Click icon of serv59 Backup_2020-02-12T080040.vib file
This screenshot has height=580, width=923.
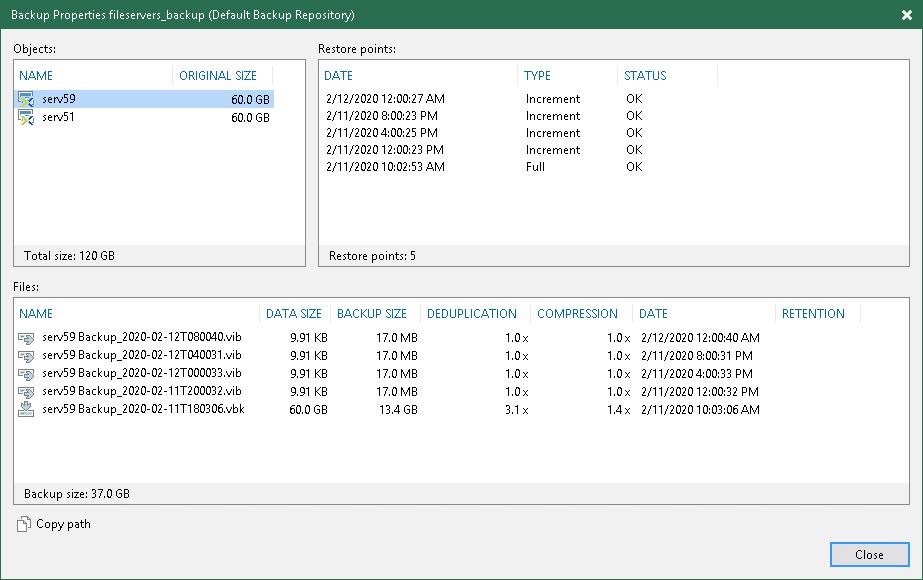[x=27, y=338]
